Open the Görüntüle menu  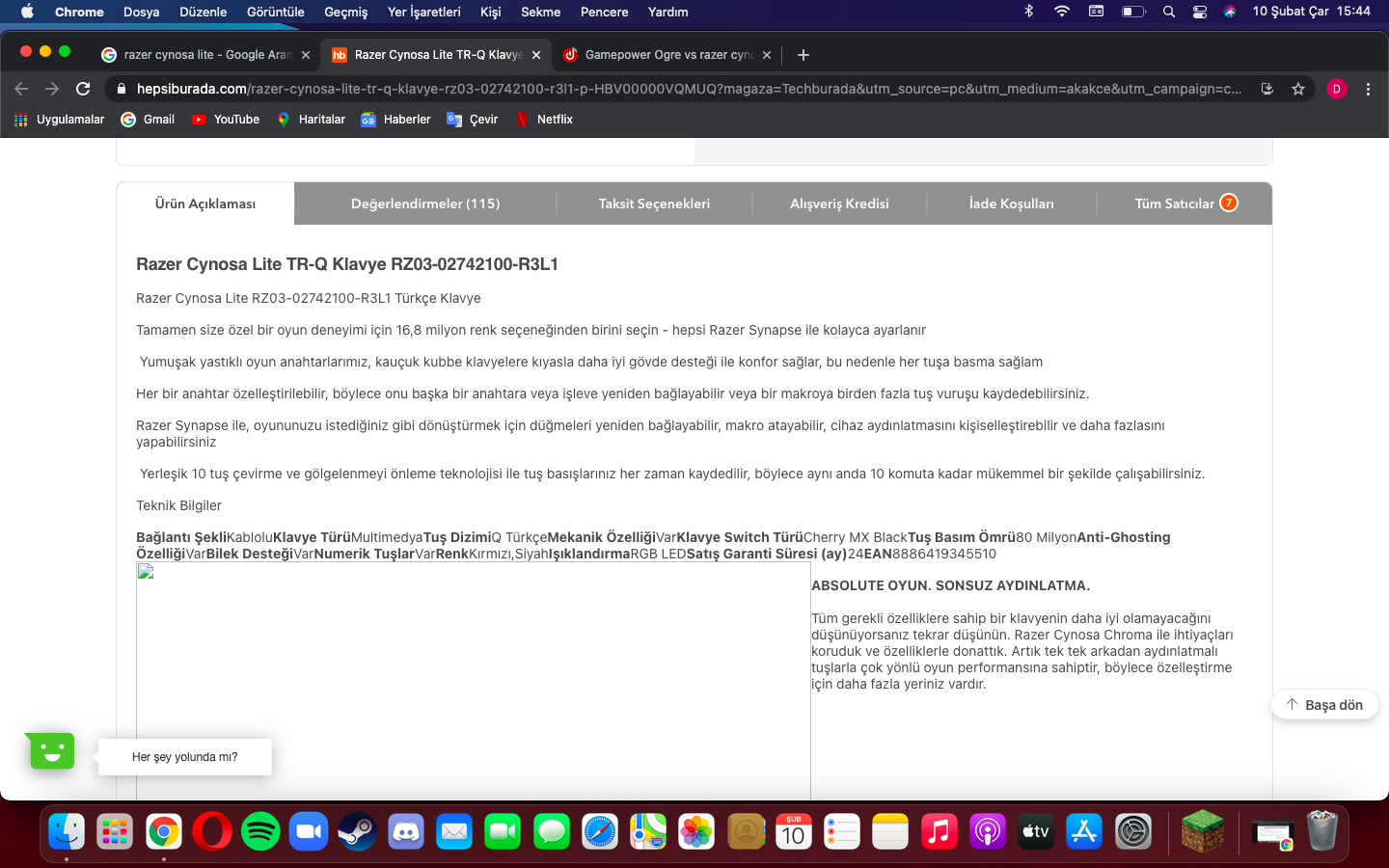pyautogui.click(x=275, y=12)
